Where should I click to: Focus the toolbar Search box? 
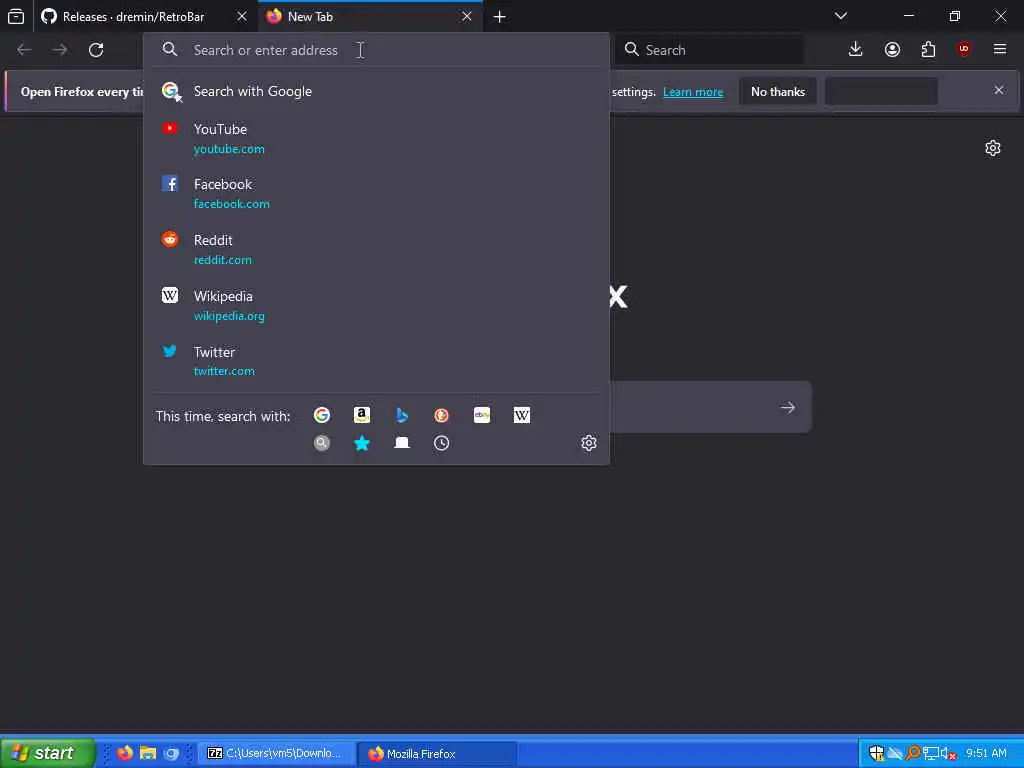tap(709, 50)
